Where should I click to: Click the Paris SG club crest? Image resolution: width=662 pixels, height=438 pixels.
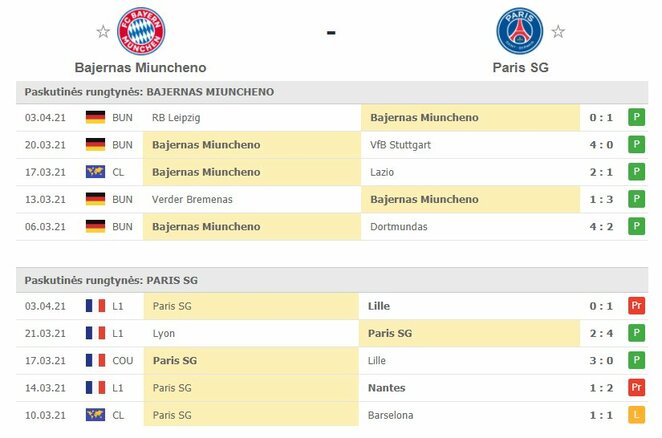click(x=520, y=31)
